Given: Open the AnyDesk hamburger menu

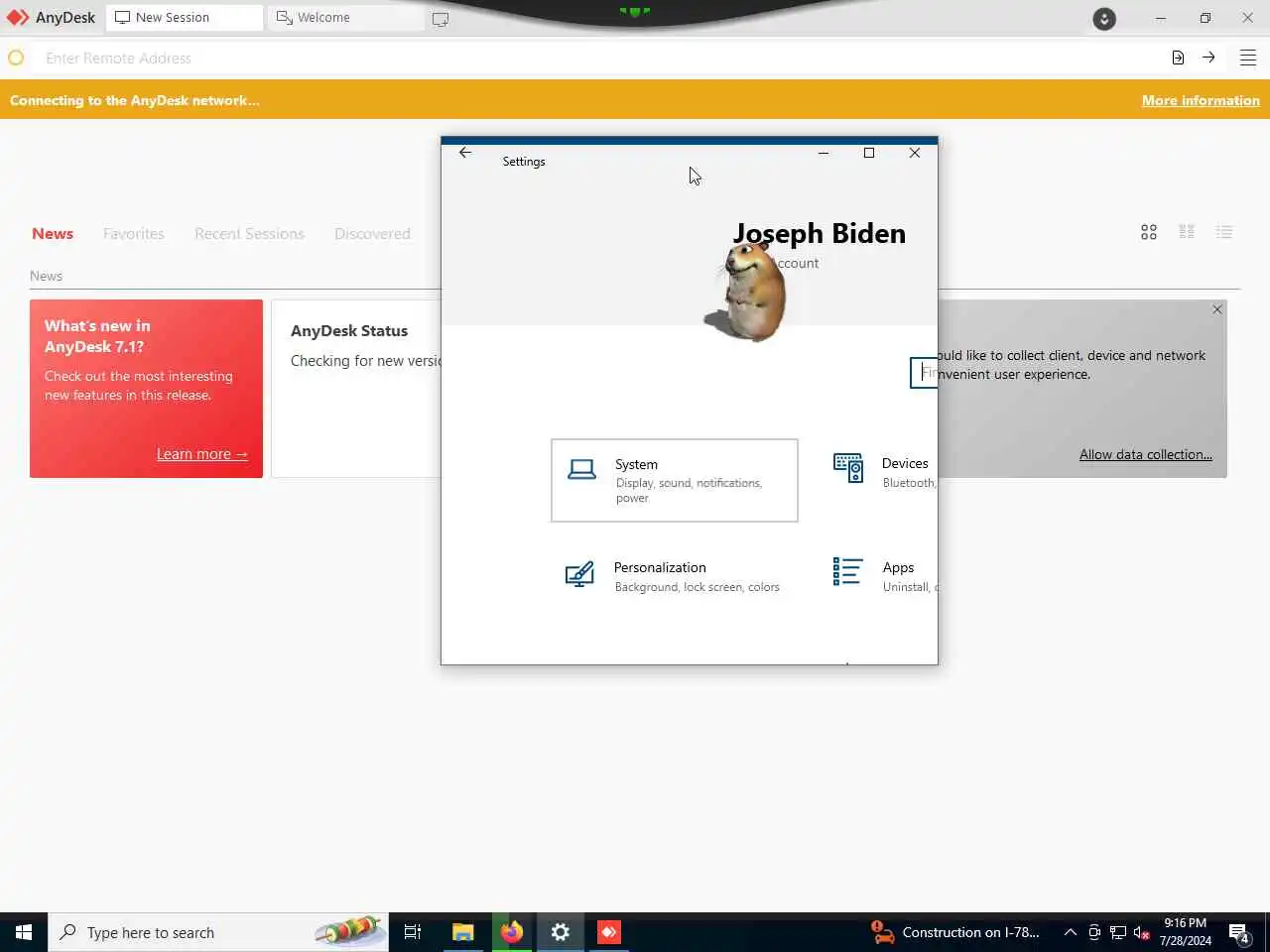Looking at the screenshot, I should [1248, 58].
